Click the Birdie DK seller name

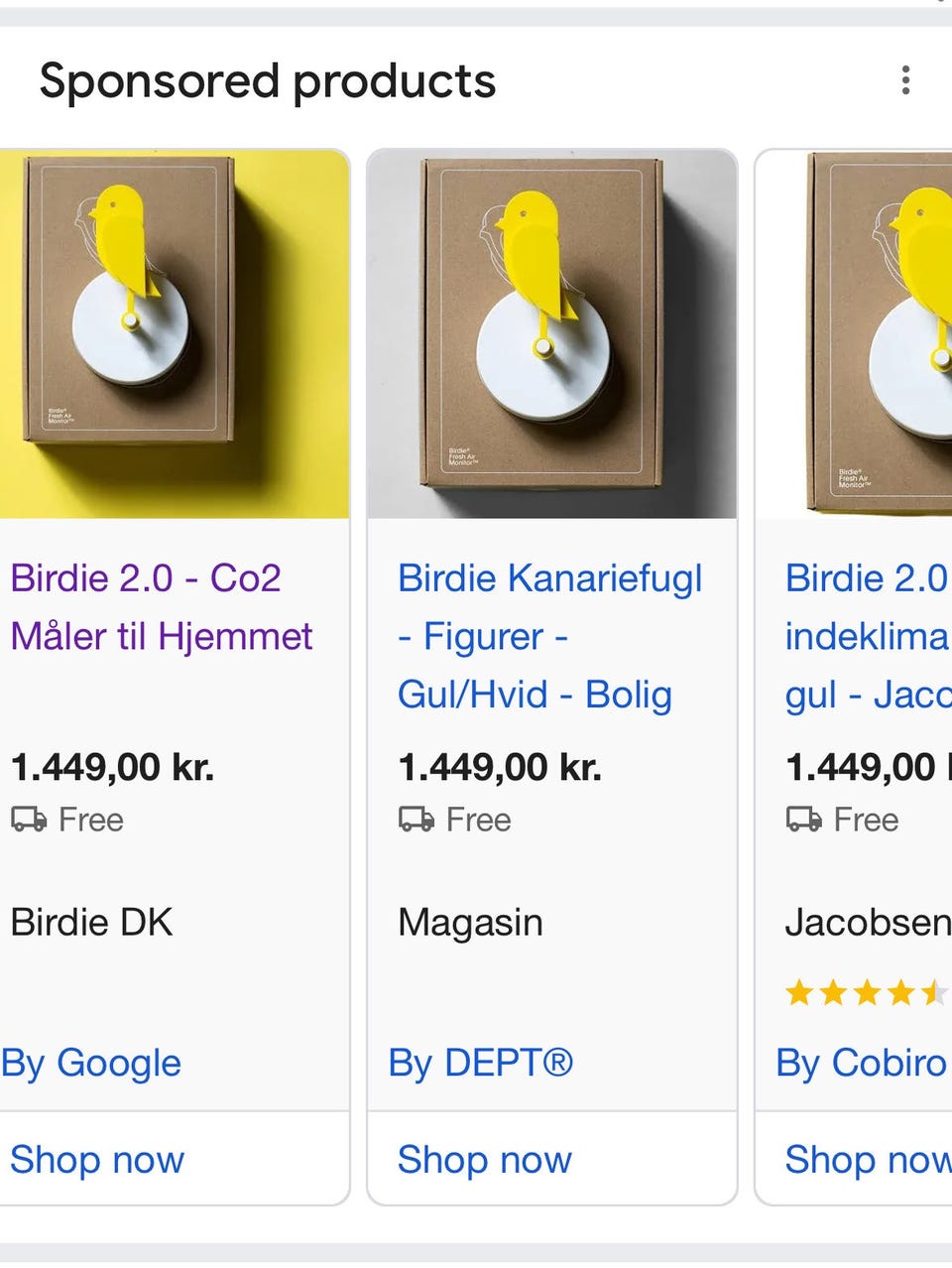click(91, 923)
